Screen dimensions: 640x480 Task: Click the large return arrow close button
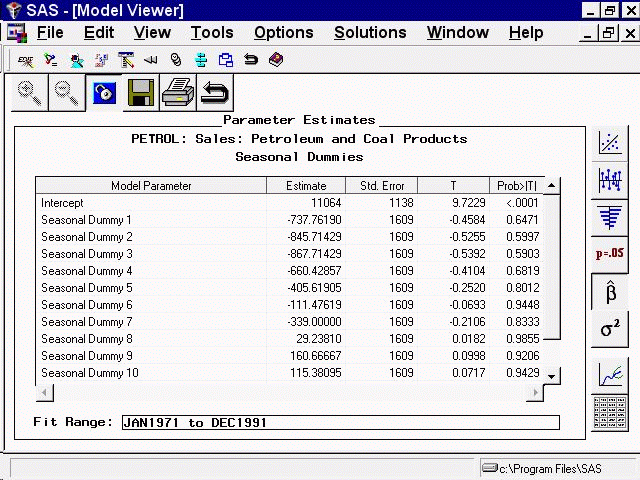[x=215, y=93]
